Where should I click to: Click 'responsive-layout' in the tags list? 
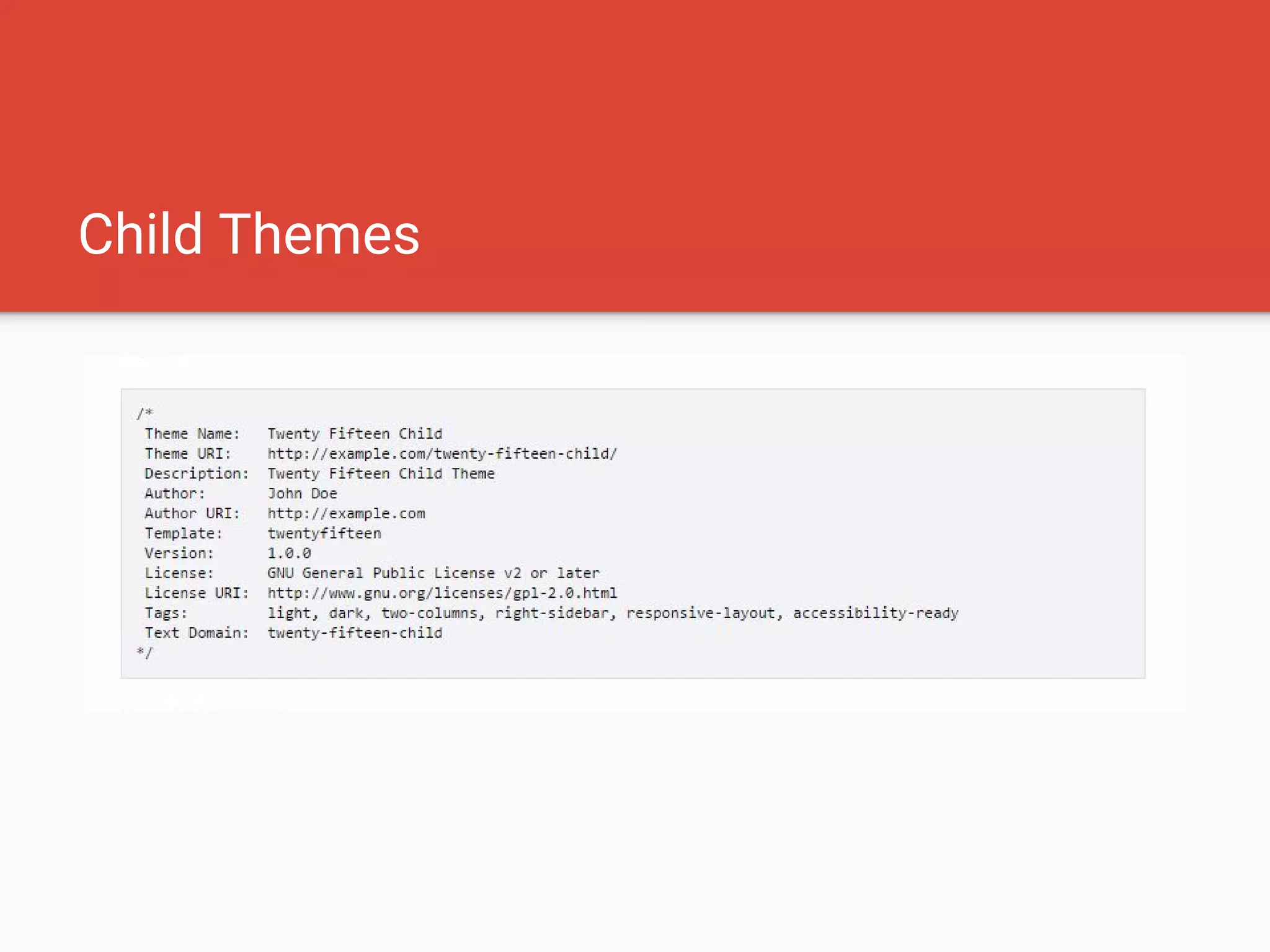pyautogui.click(x=701, y=613)
